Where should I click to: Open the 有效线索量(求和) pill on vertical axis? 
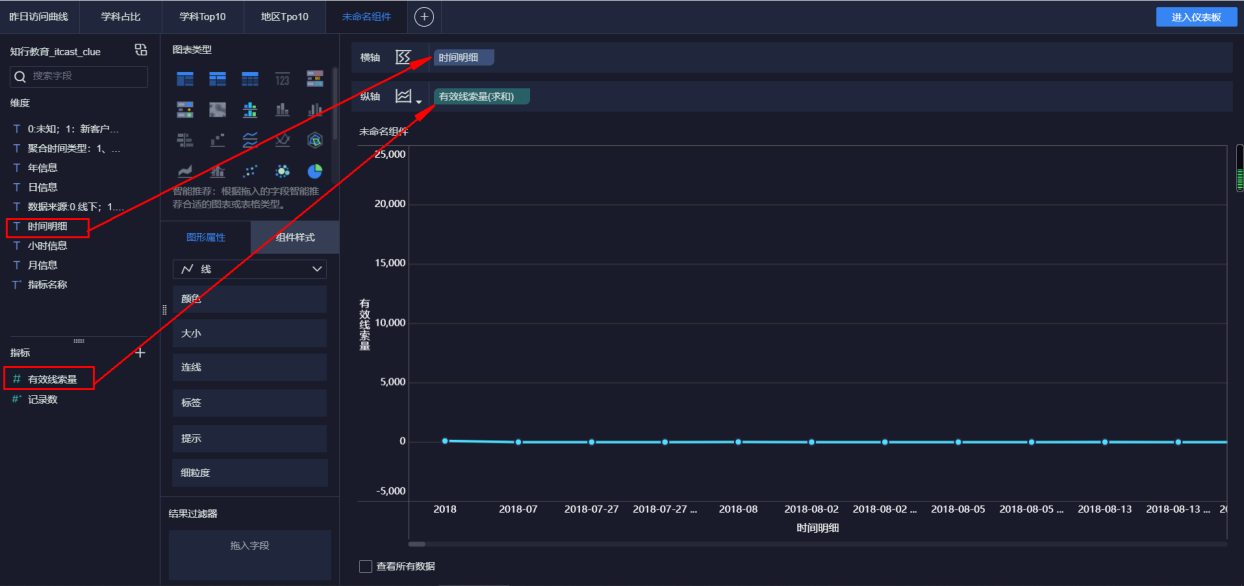click(481, 97)
